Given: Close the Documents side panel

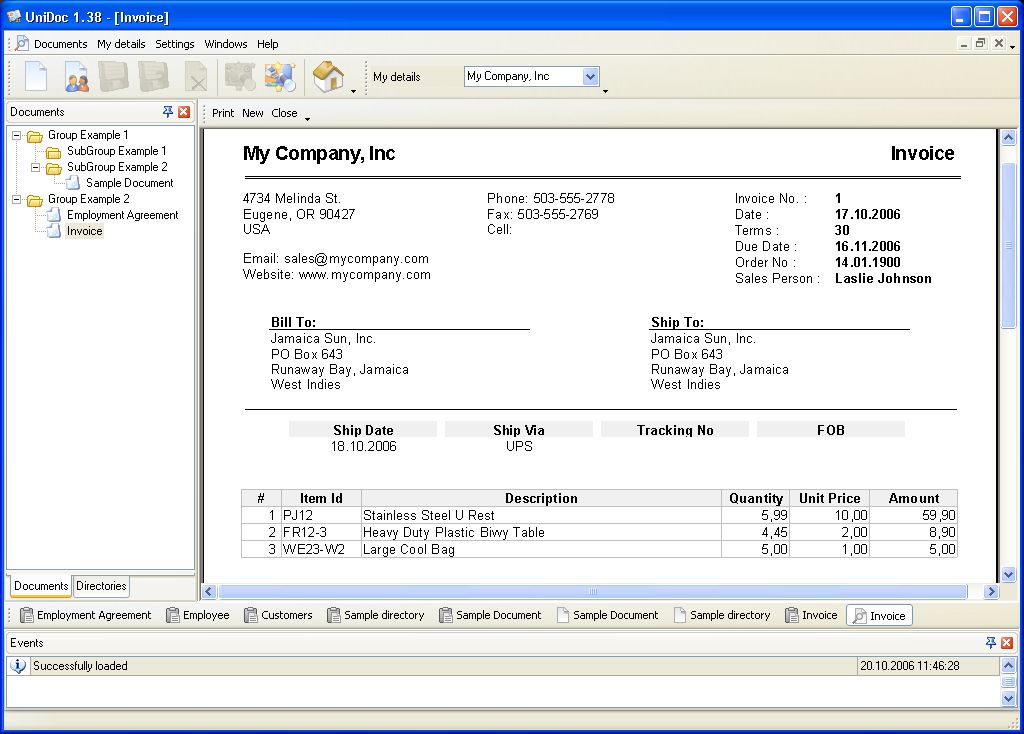Looking at the screenshot, I should (x=184, y=112).
